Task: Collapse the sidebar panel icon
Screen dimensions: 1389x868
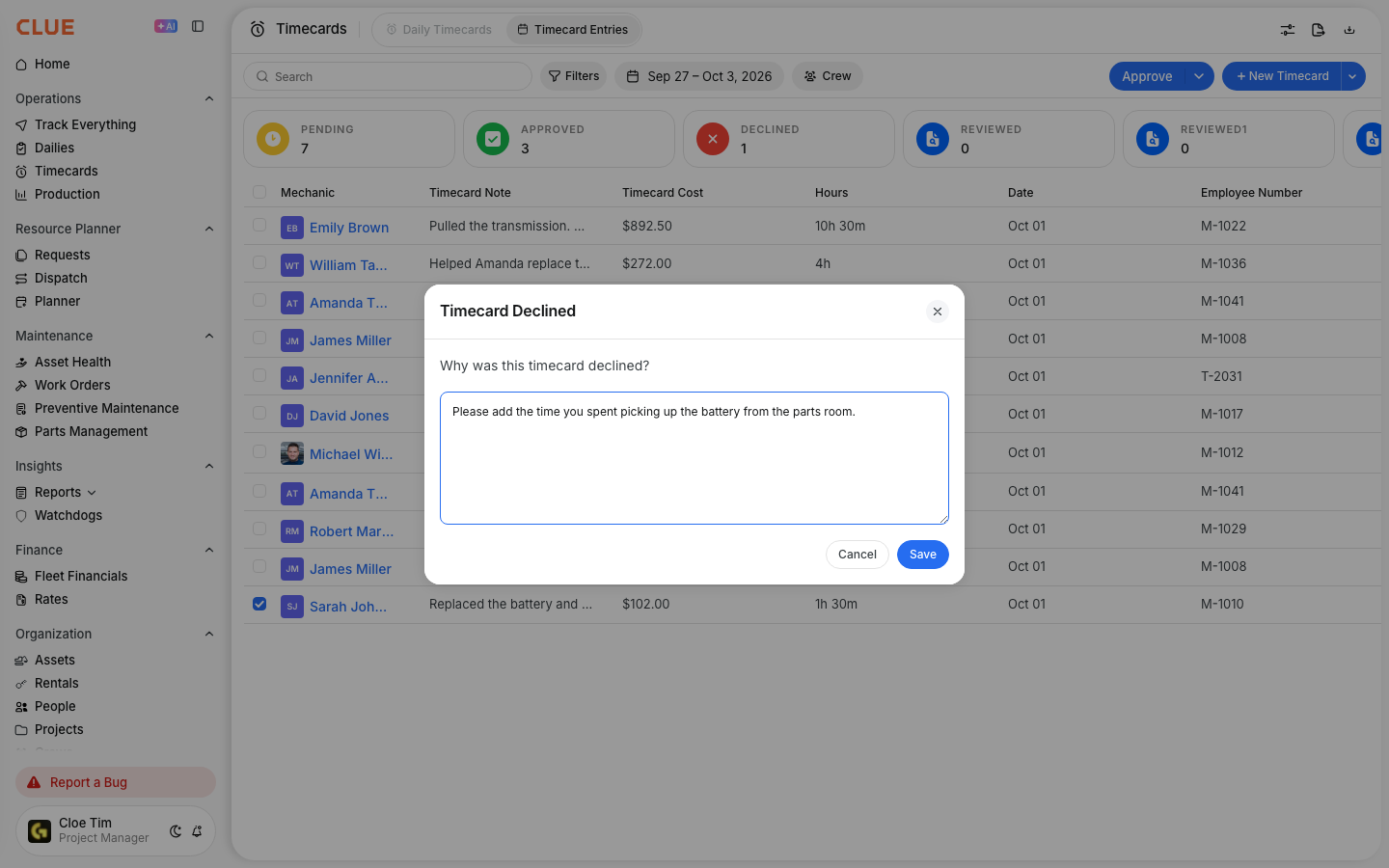Action: (x=198, y=26)
